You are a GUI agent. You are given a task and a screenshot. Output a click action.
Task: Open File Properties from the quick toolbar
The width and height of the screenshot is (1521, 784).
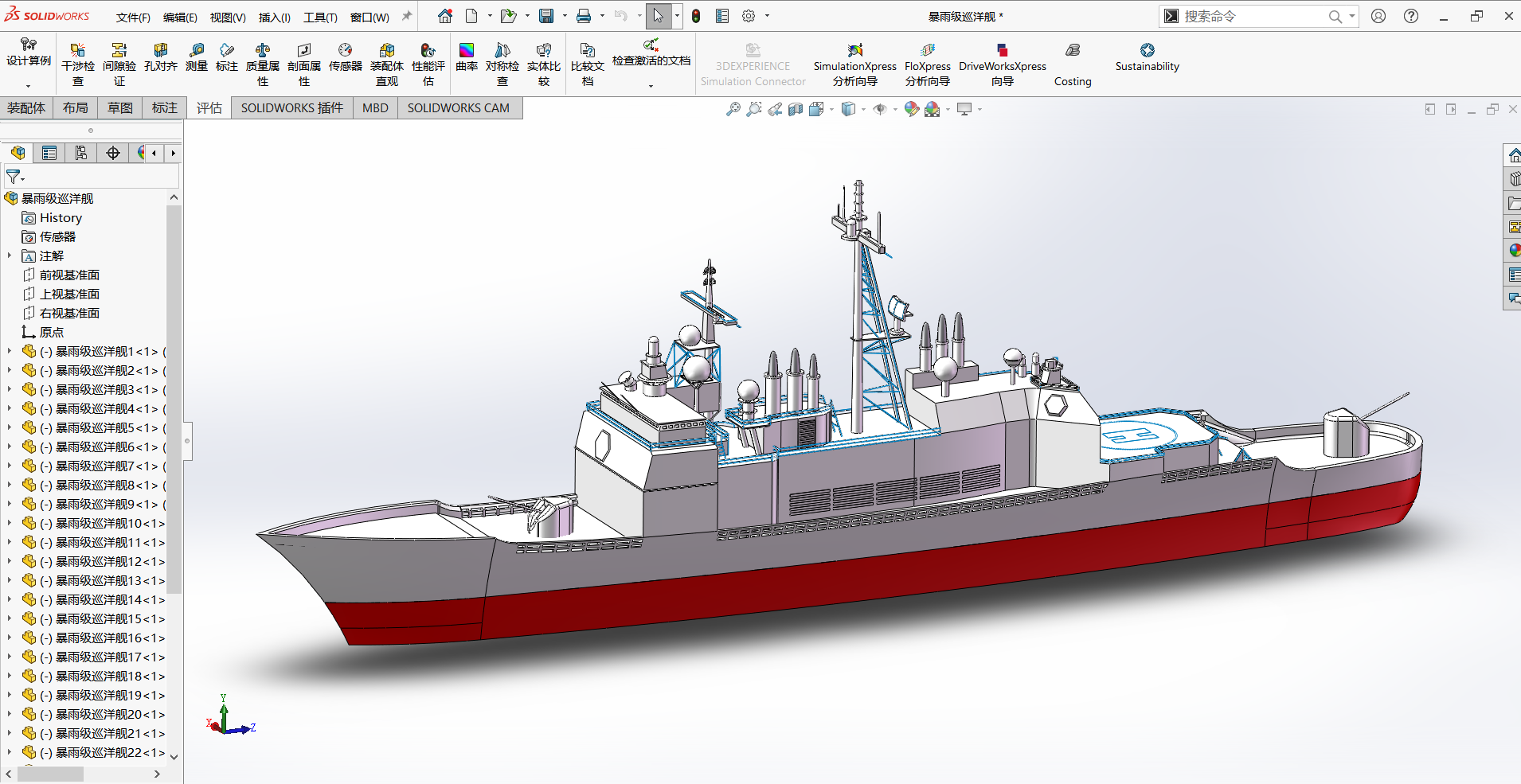pyautogui.click(x=722, y=16)
